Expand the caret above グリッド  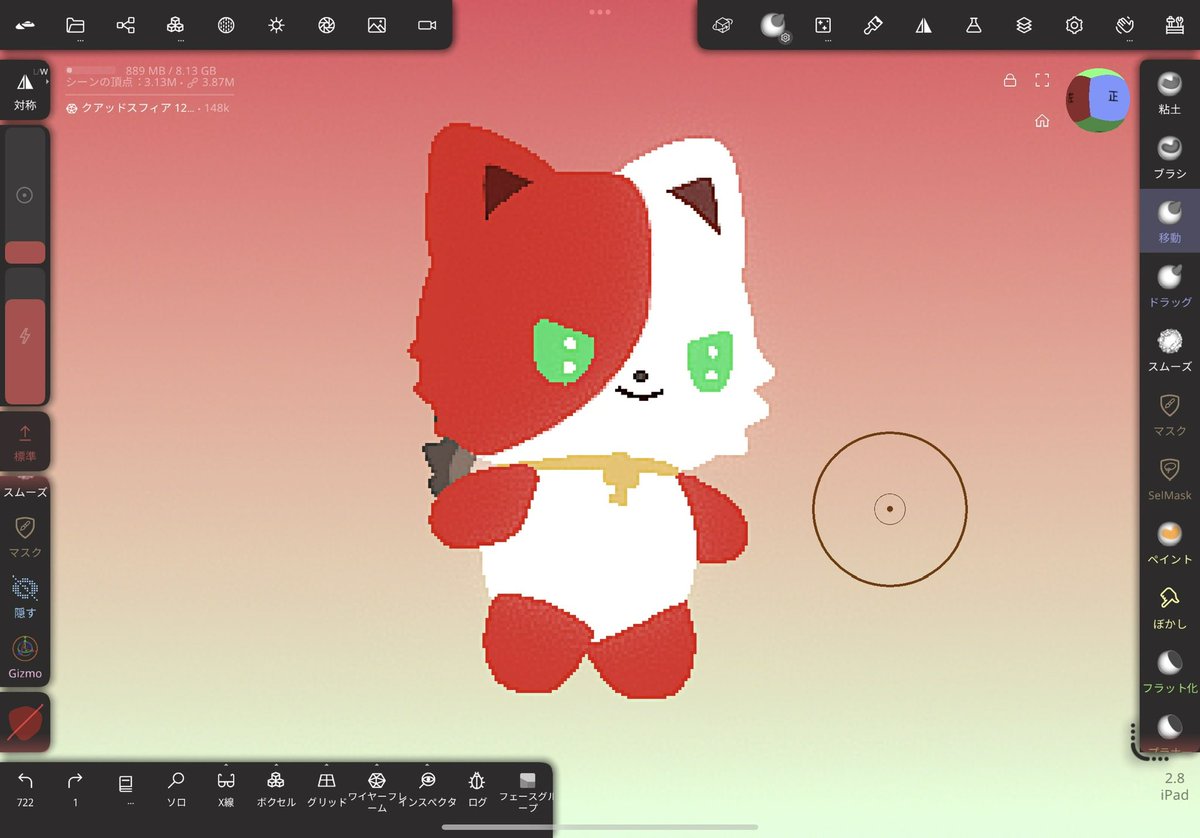326,766
